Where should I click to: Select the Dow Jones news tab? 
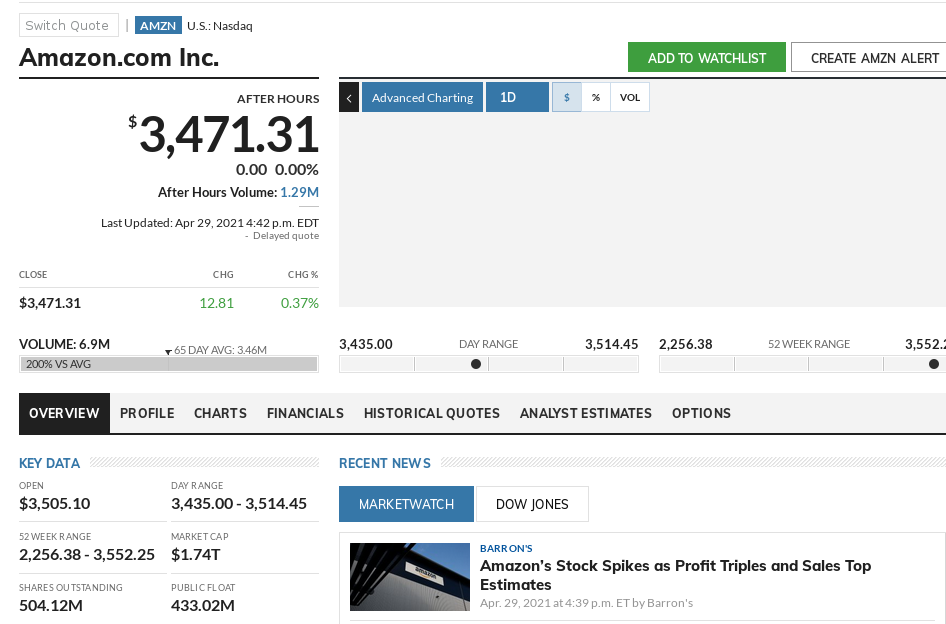coord(532,504)
